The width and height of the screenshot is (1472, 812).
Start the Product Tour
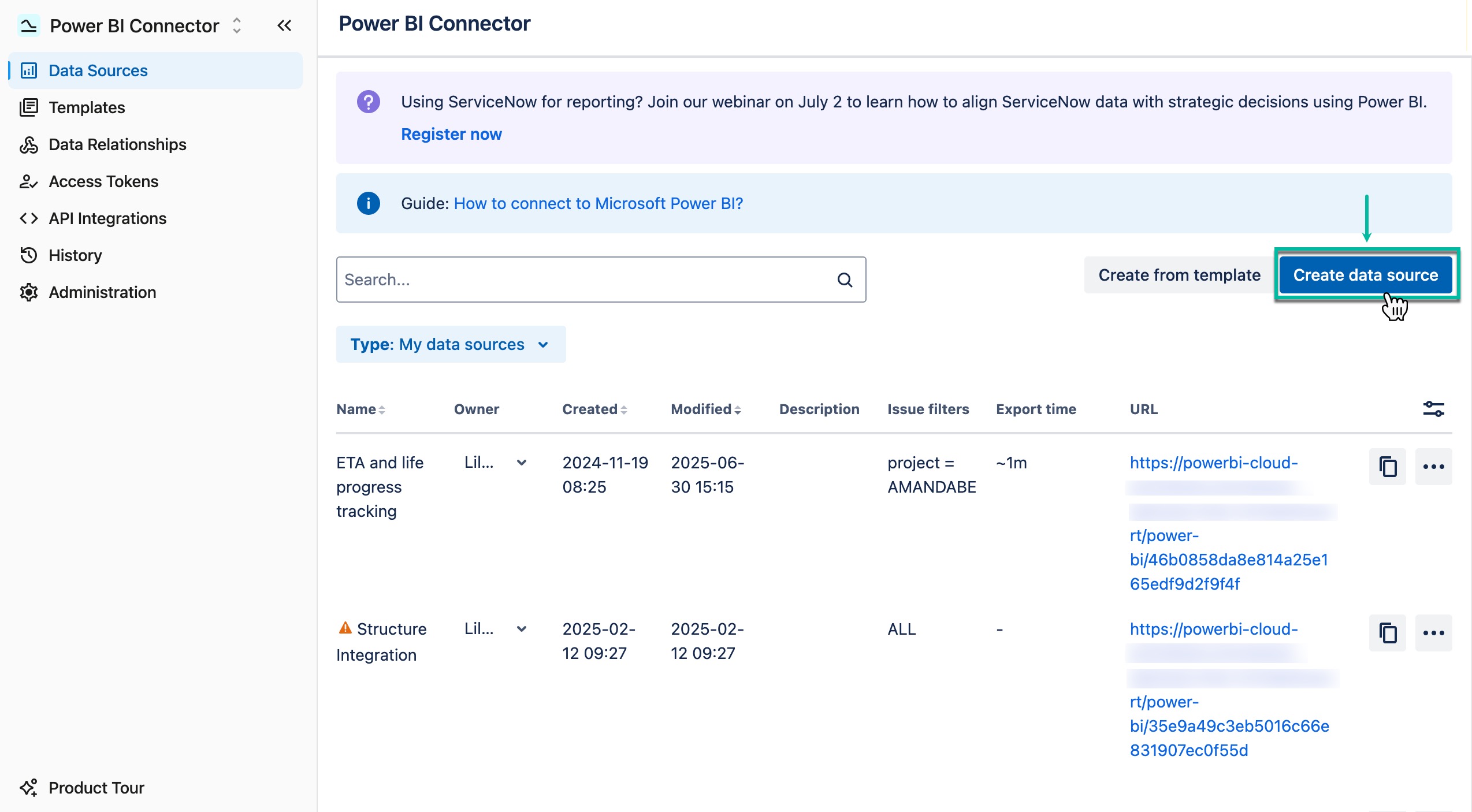(x=96, y=788)
